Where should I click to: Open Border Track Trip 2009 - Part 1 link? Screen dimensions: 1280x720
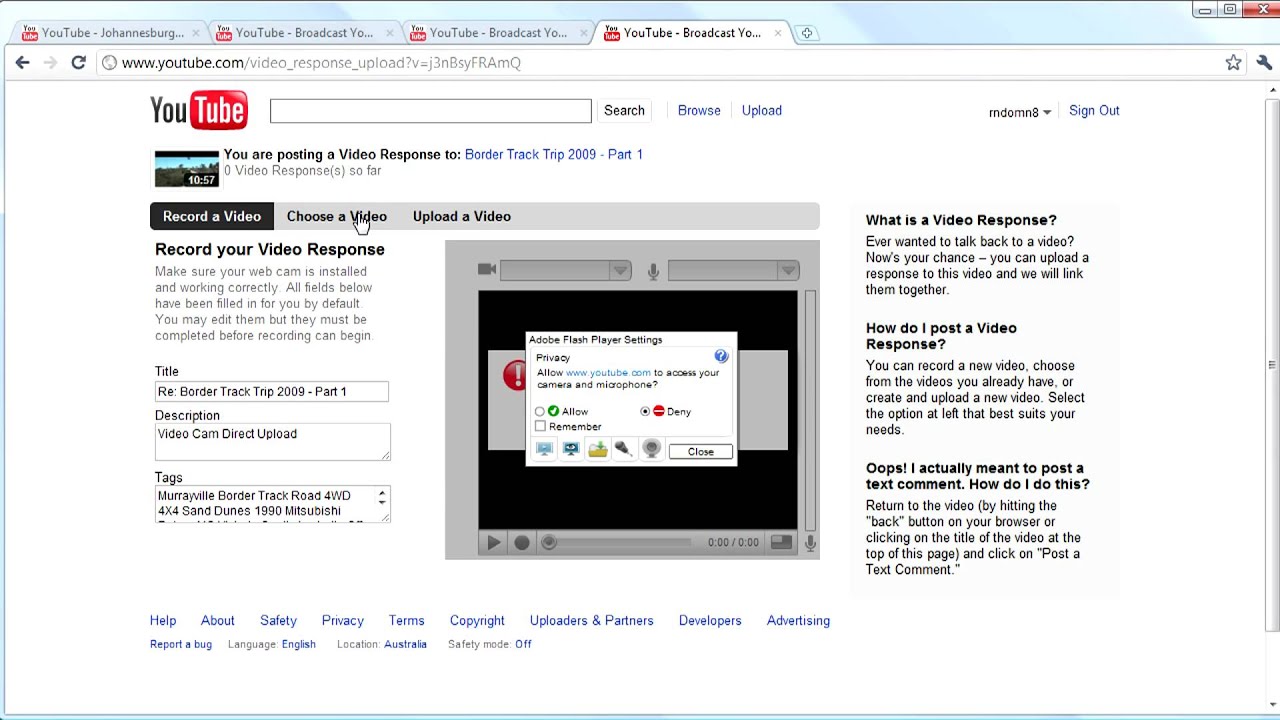(x=554, y=154)
